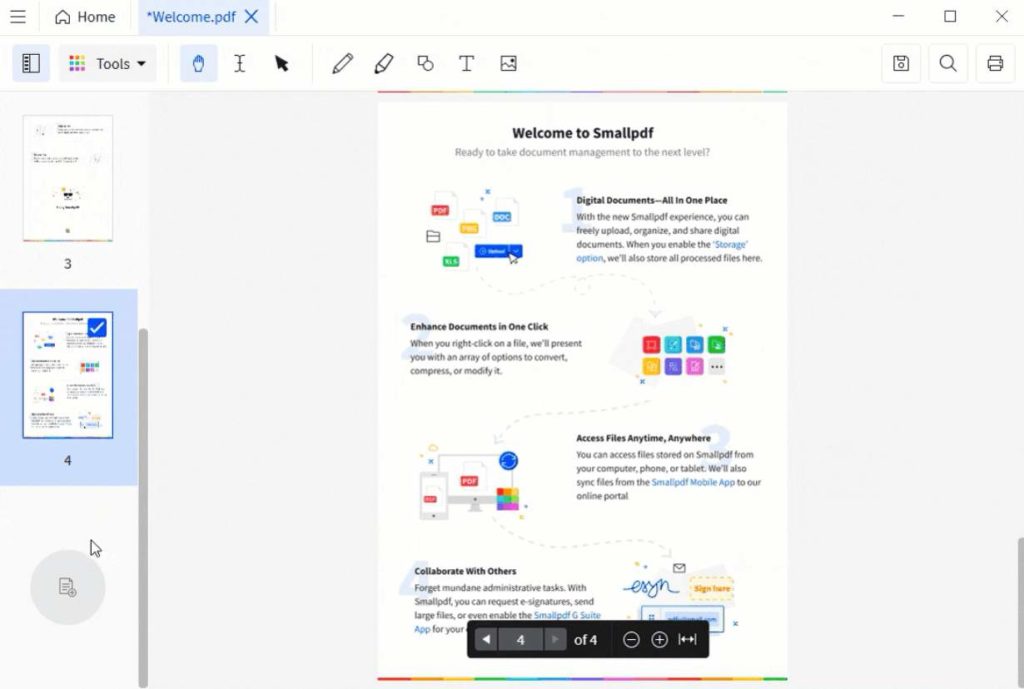Print the document with printer icon

(995, 63)
